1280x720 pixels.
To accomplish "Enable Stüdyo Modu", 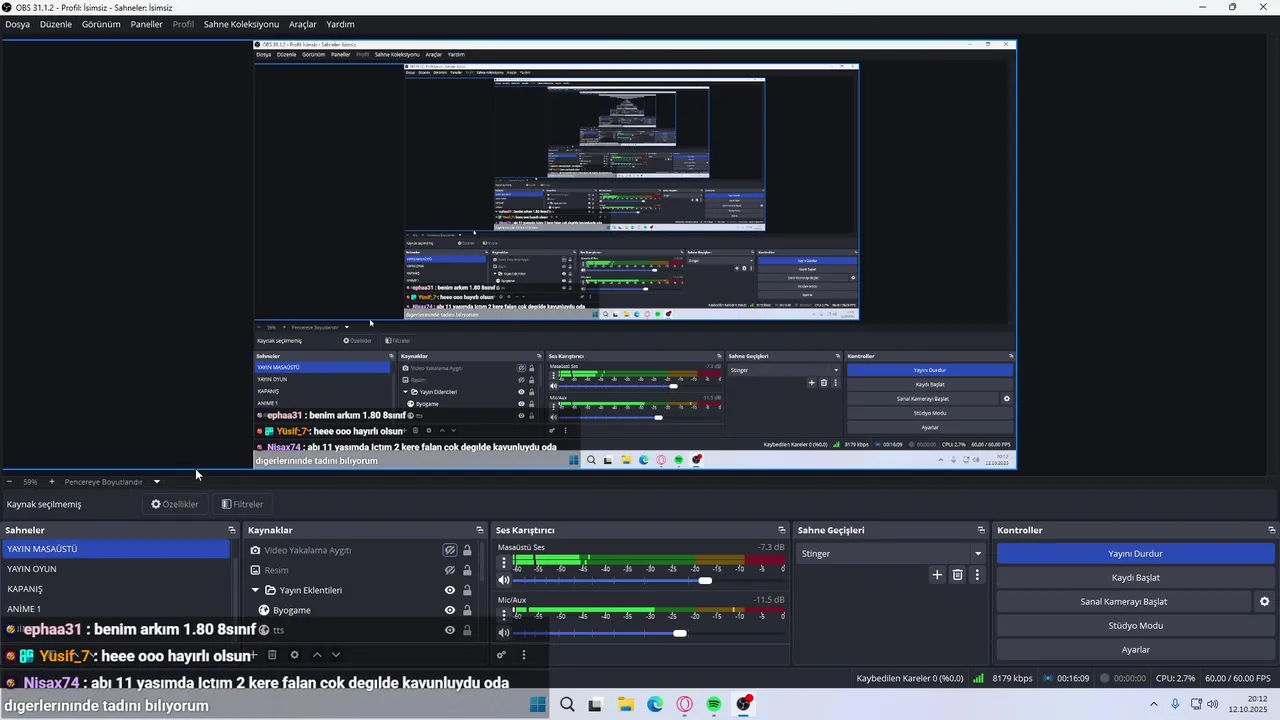I will pyautogui.click(x=1135, y=626).
